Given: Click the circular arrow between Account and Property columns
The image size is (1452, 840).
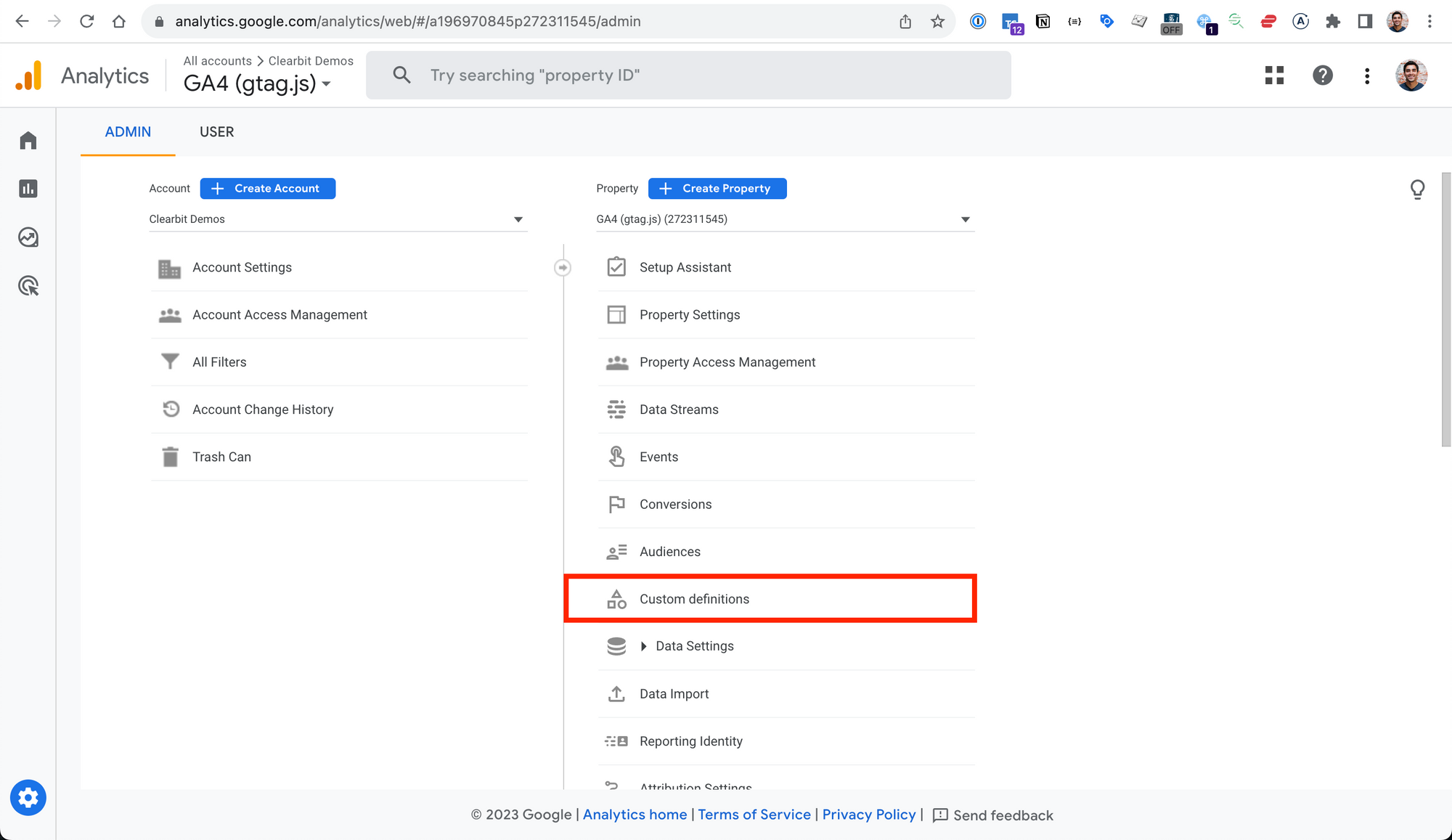Looking at the screenshot, I should click(563, 268).
